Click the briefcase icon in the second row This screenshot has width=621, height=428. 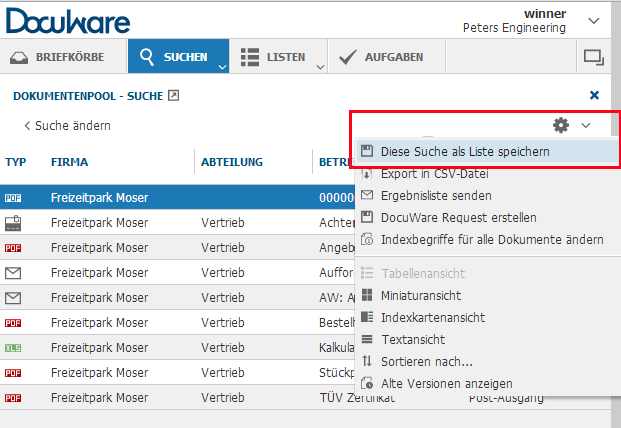tap(13, 222)
